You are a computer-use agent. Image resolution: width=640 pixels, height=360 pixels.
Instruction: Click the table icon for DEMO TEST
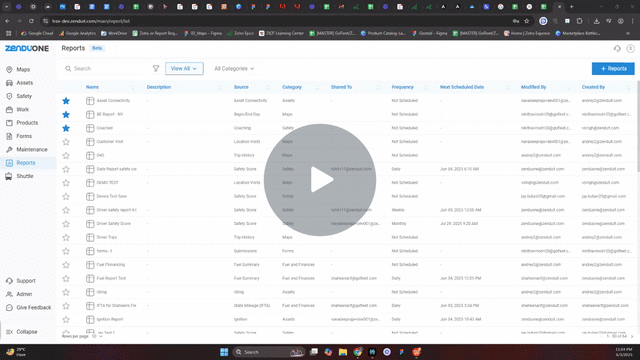(x=90, y=183)
